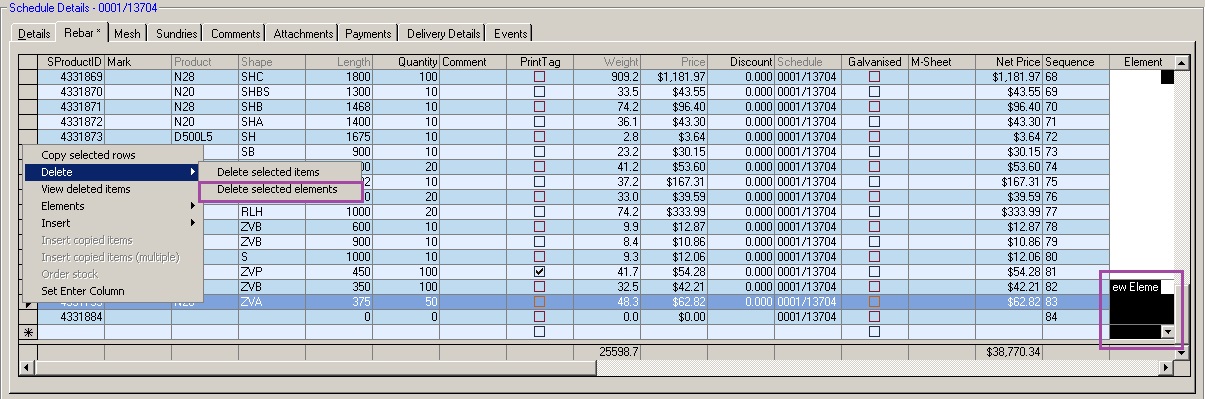Click the horizontal scrollbar thumb

click(315, 368)
